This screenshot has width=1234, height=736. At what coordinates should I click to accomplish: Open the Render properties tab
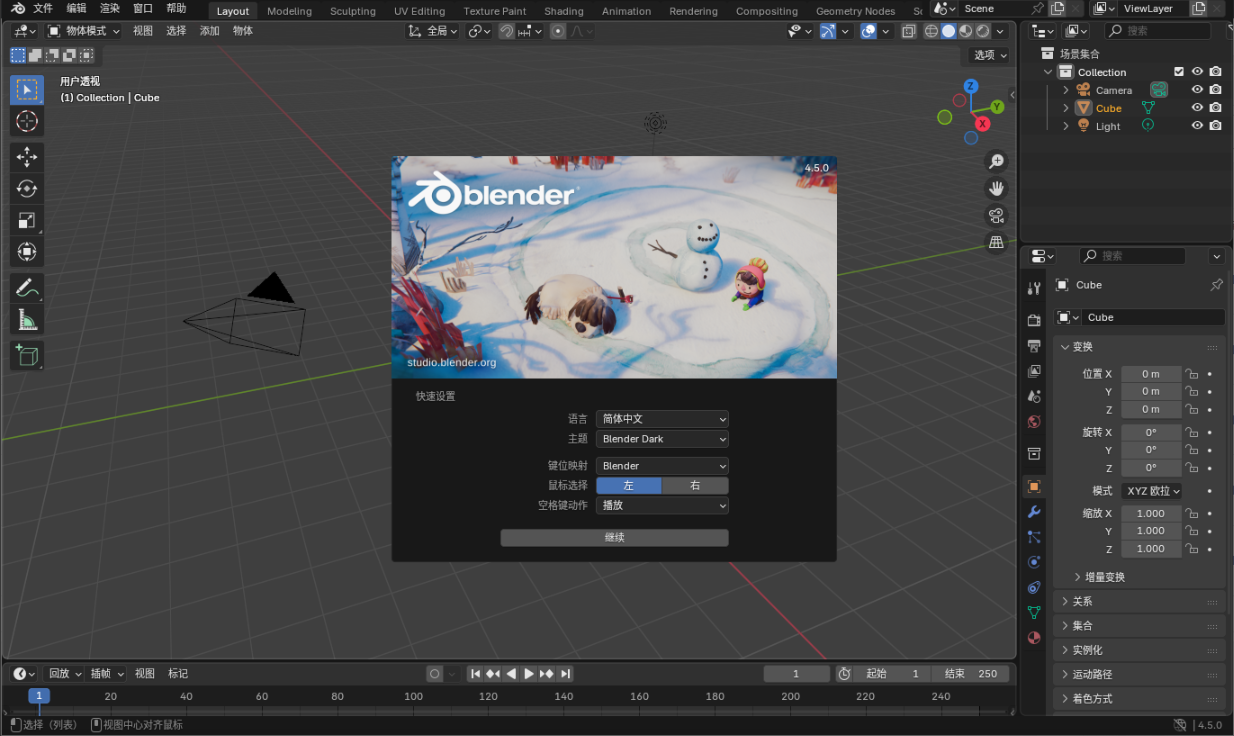[x=1034, y=320]
